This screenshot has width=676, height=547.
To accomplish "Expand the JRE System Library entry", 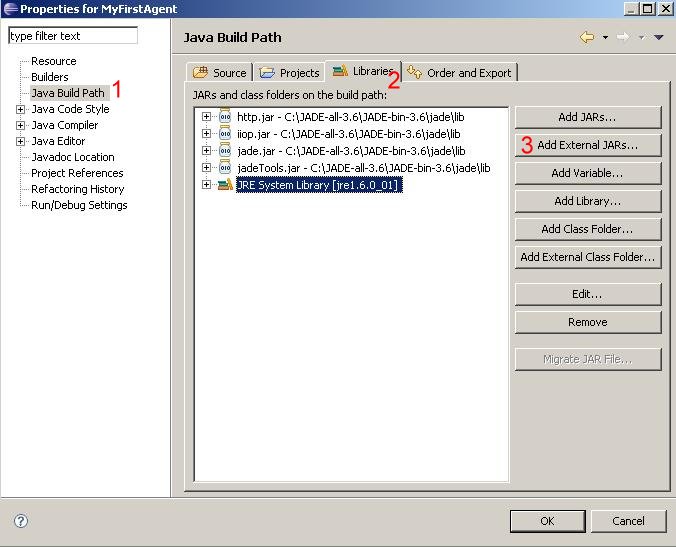I will coord(207,185).
